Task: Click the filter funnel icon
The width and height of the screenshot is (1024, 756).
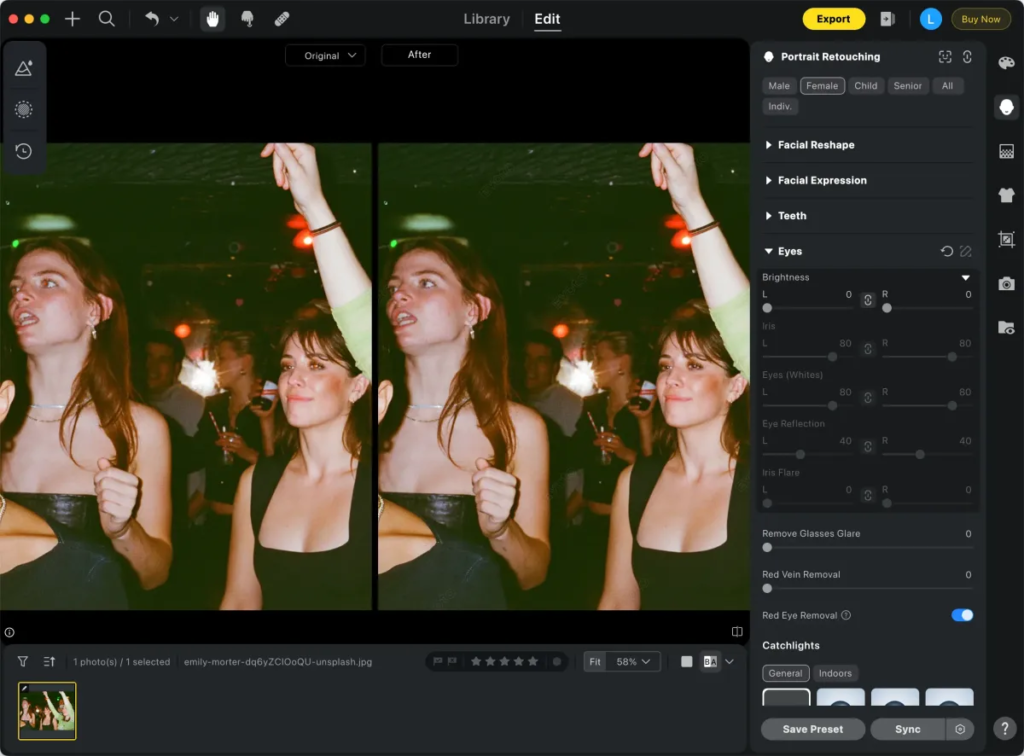Action: click(23, 662)
